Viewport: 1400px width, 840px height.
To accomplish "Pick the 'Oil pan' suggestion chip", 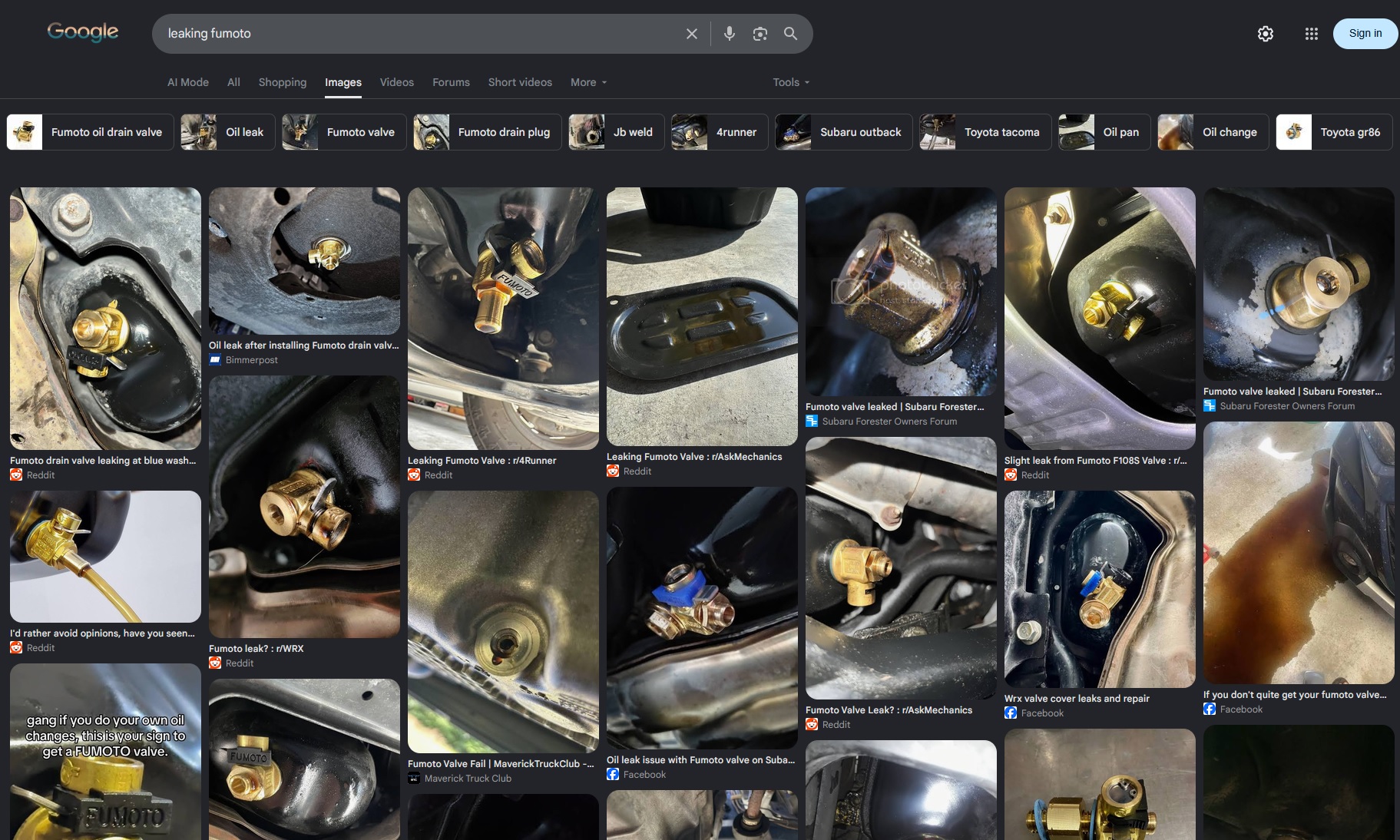I will (1104, 132).
